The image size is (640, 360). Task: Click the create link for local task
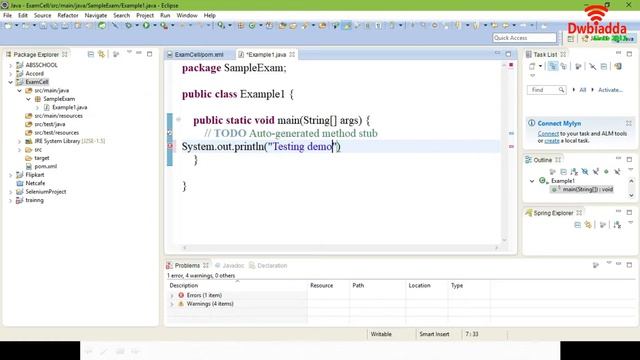point(552,140)
